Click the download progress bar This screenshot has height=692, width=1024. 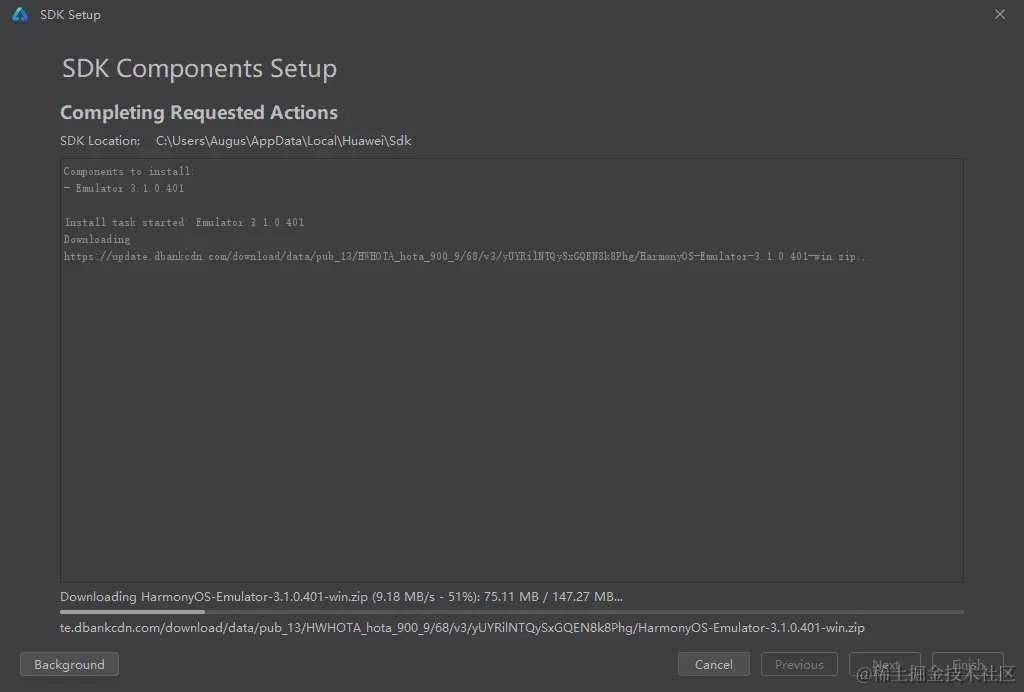click(x=511, y=612)
